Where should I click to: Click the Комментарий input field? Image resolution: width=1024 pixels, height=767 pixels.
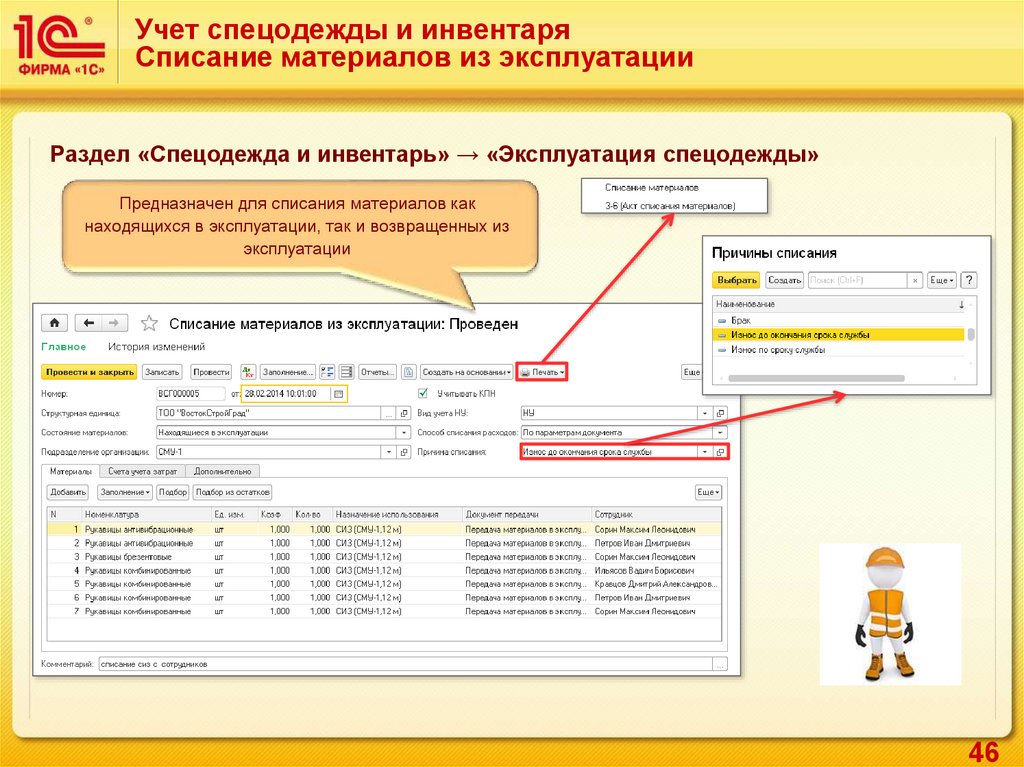402,663
